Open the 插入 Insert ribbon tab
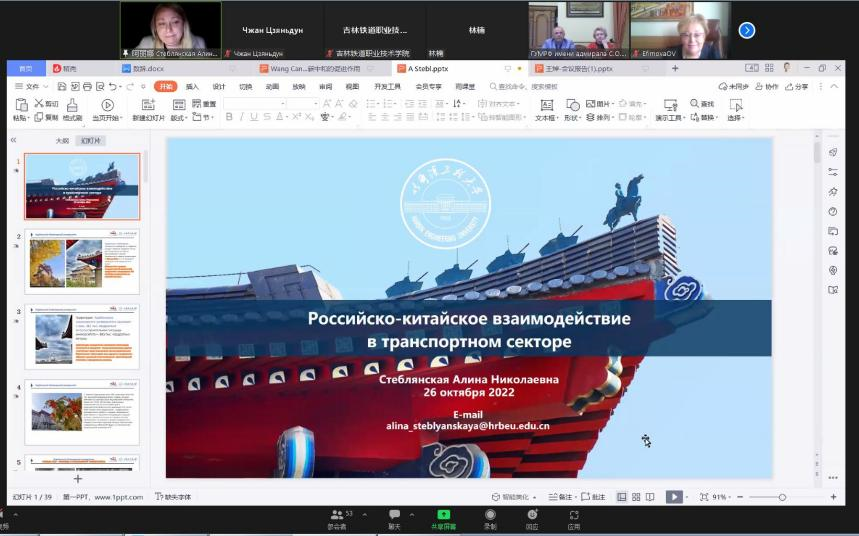The width and height of the screenshot is (859, 536). point(192,87)
